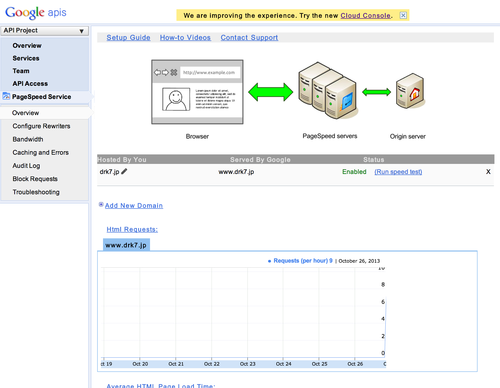Click the Google apis logo
Screen dimensions: 500x388
point(36,13)
